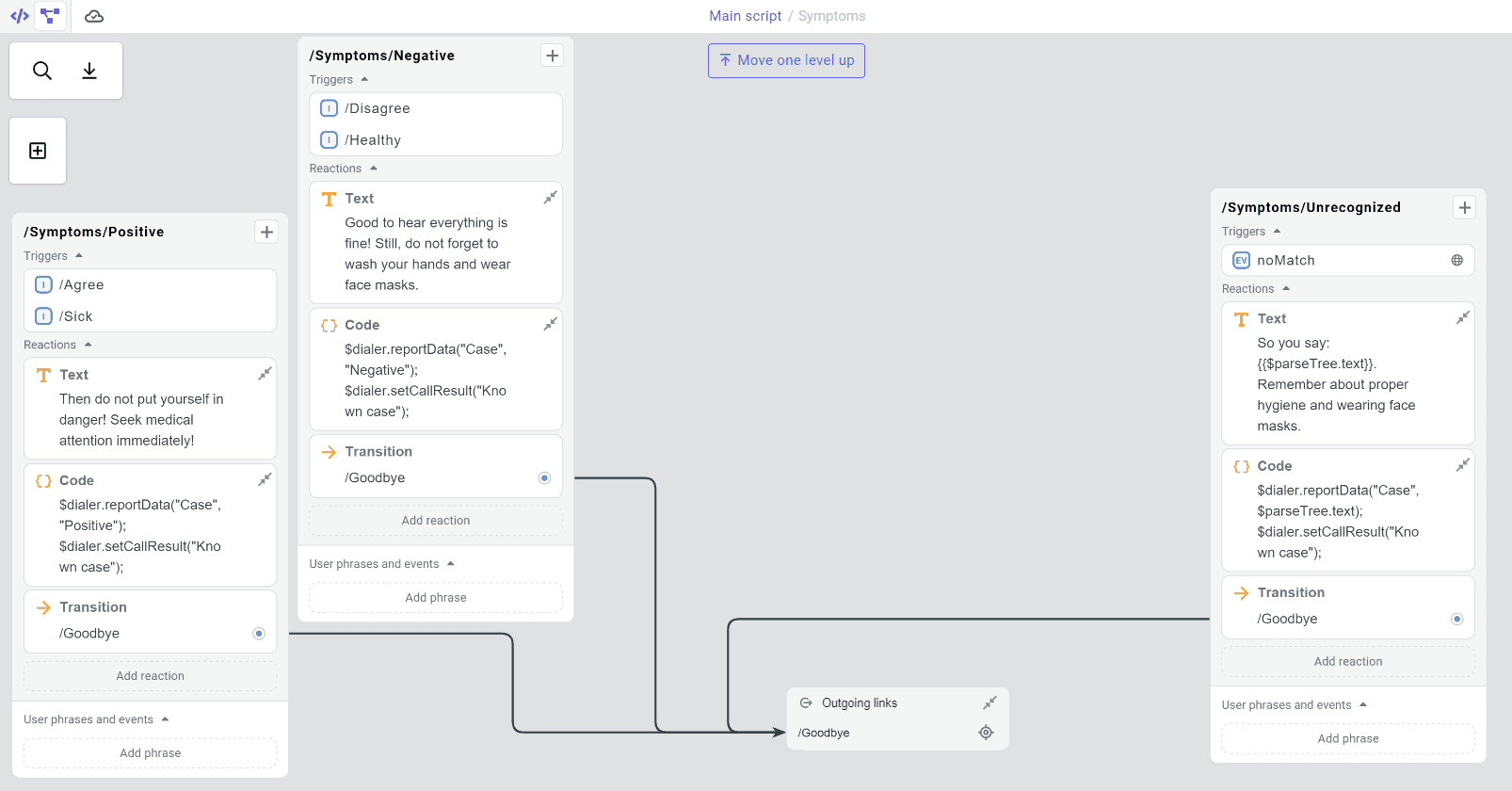Collapse the Negative state Text reaction
Screen dimensions: 1512x791
coord(550,198)
